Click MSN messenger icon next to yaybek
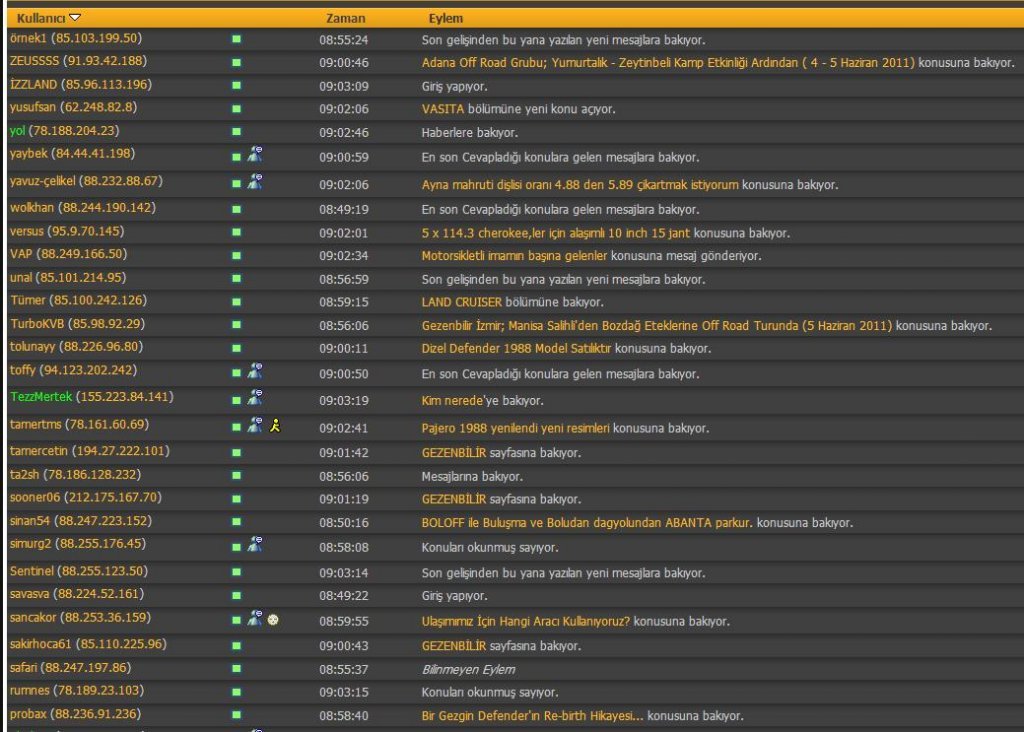 [x=255, y=154]
